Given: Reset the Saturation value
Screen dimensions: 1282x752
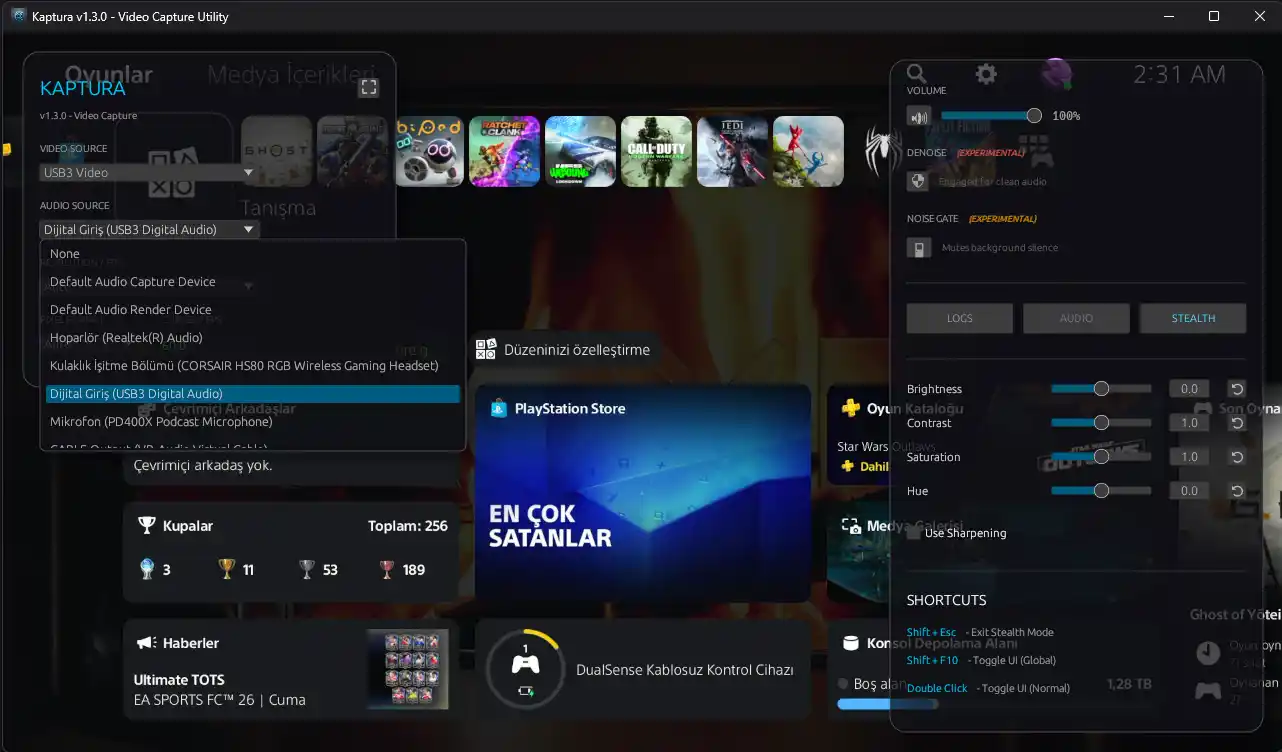Looking at the screenshot, I should point(1237,457).
